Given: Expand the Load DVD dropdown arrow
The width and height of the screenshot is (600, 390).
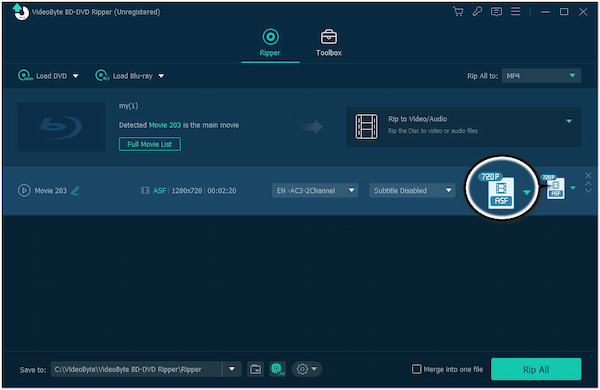Looking at the screenshot, I should click(x=76, y=76).
